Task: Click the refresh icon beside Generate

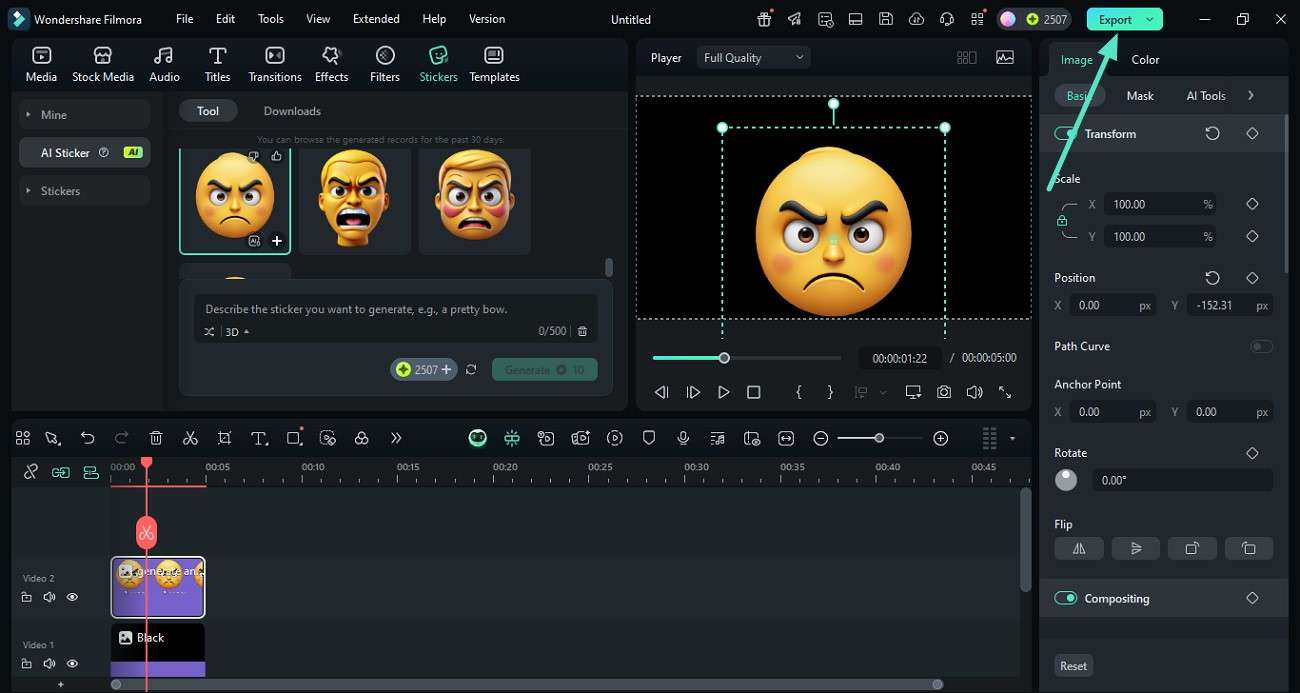Action: coord(471,370)
